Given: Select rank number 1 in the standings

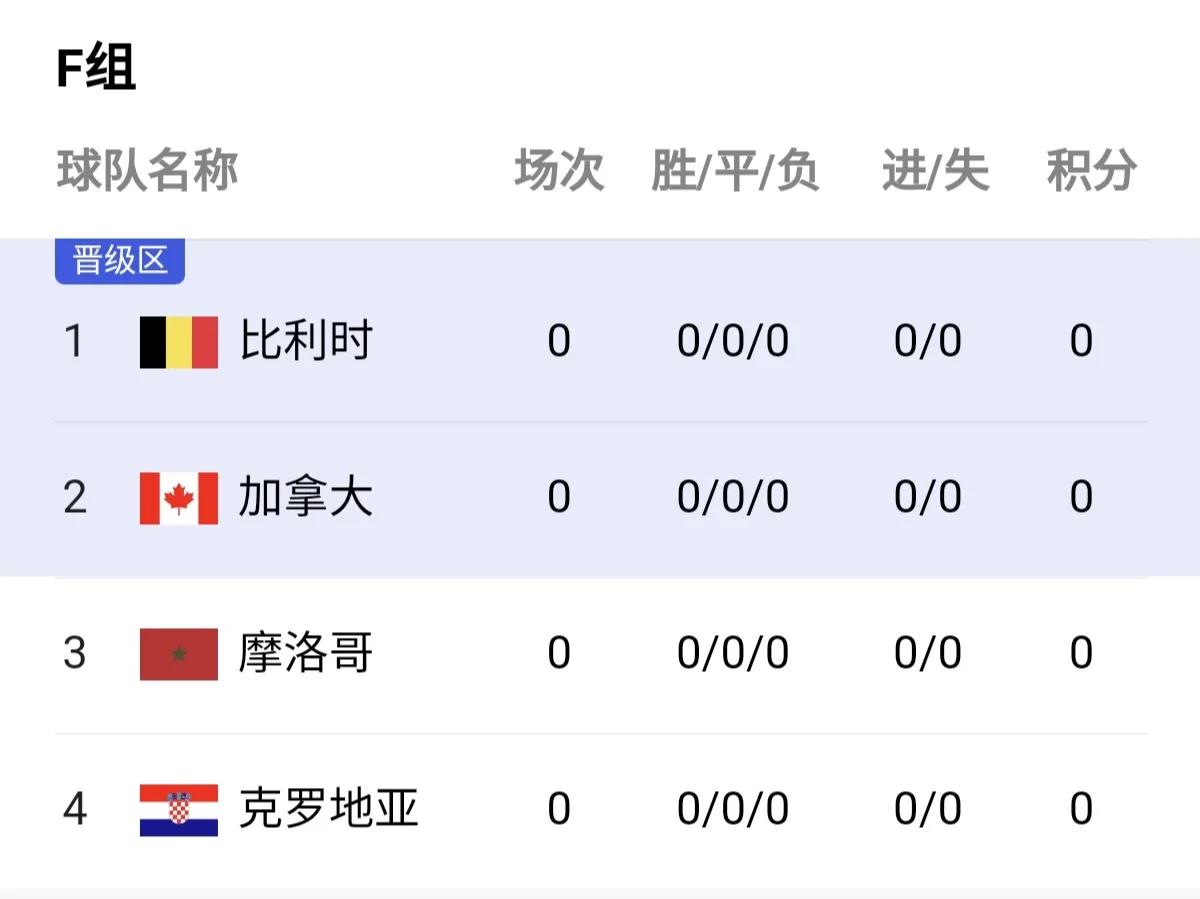Looking at the screenshot, I should point(75,340).
